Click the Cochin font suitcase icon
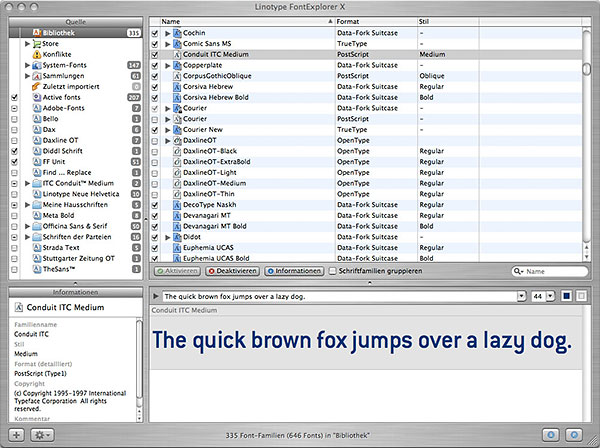This screenshot has width=600, height=448. pyautogui.click(x=177, y=33)
